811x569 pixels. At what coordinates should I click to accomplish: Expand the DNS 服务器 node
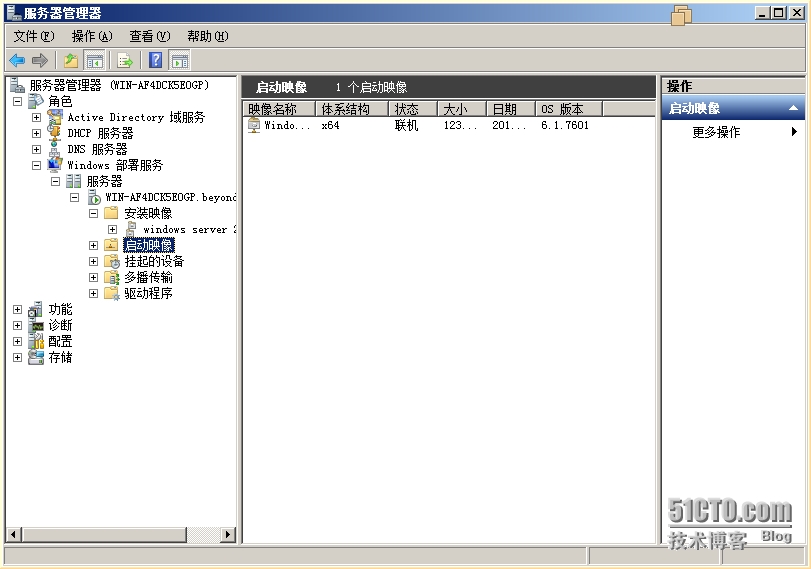(x=36, y=149)
